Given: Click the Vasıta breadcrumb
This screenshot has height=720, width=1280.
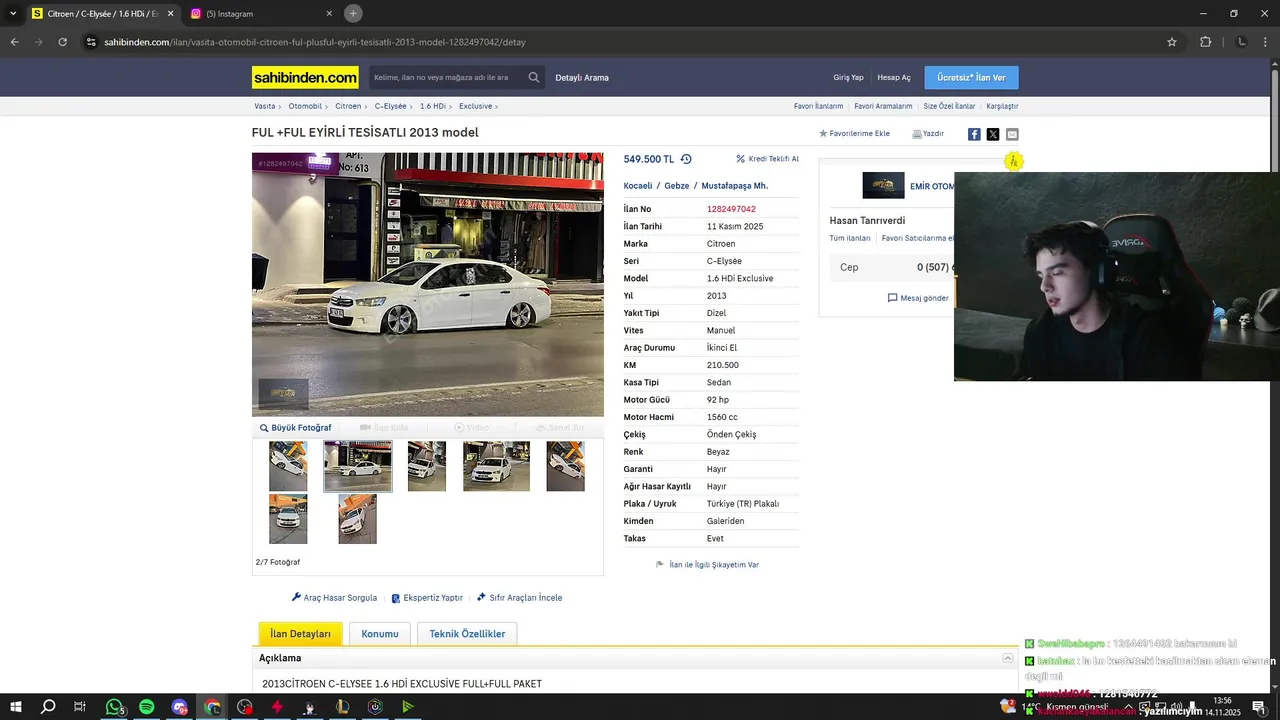Looking at the screenshot, I should pyautogui.click(x=265, y=106).
